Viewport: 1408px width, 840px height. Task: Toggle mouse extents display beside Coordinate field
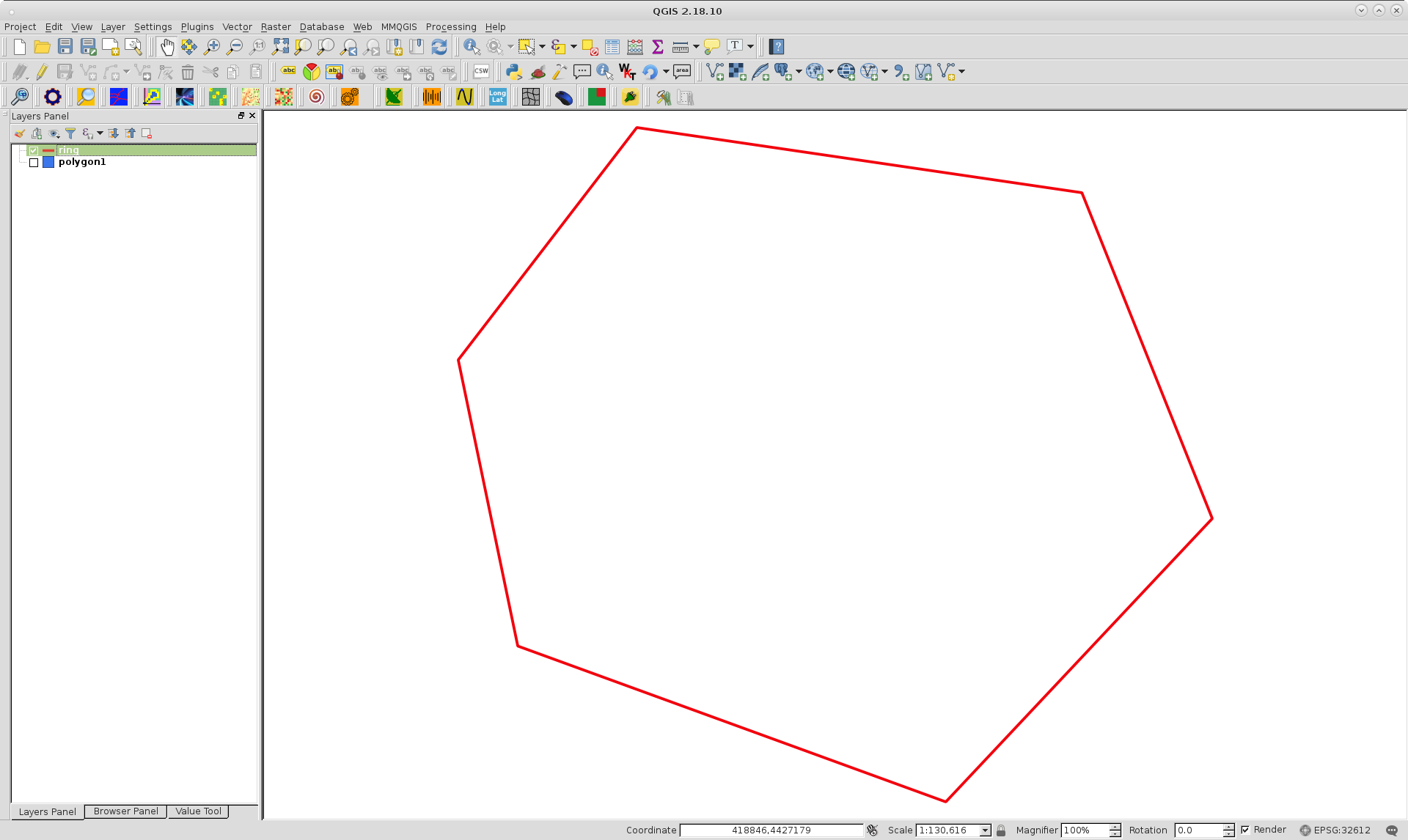pos(872,830)
